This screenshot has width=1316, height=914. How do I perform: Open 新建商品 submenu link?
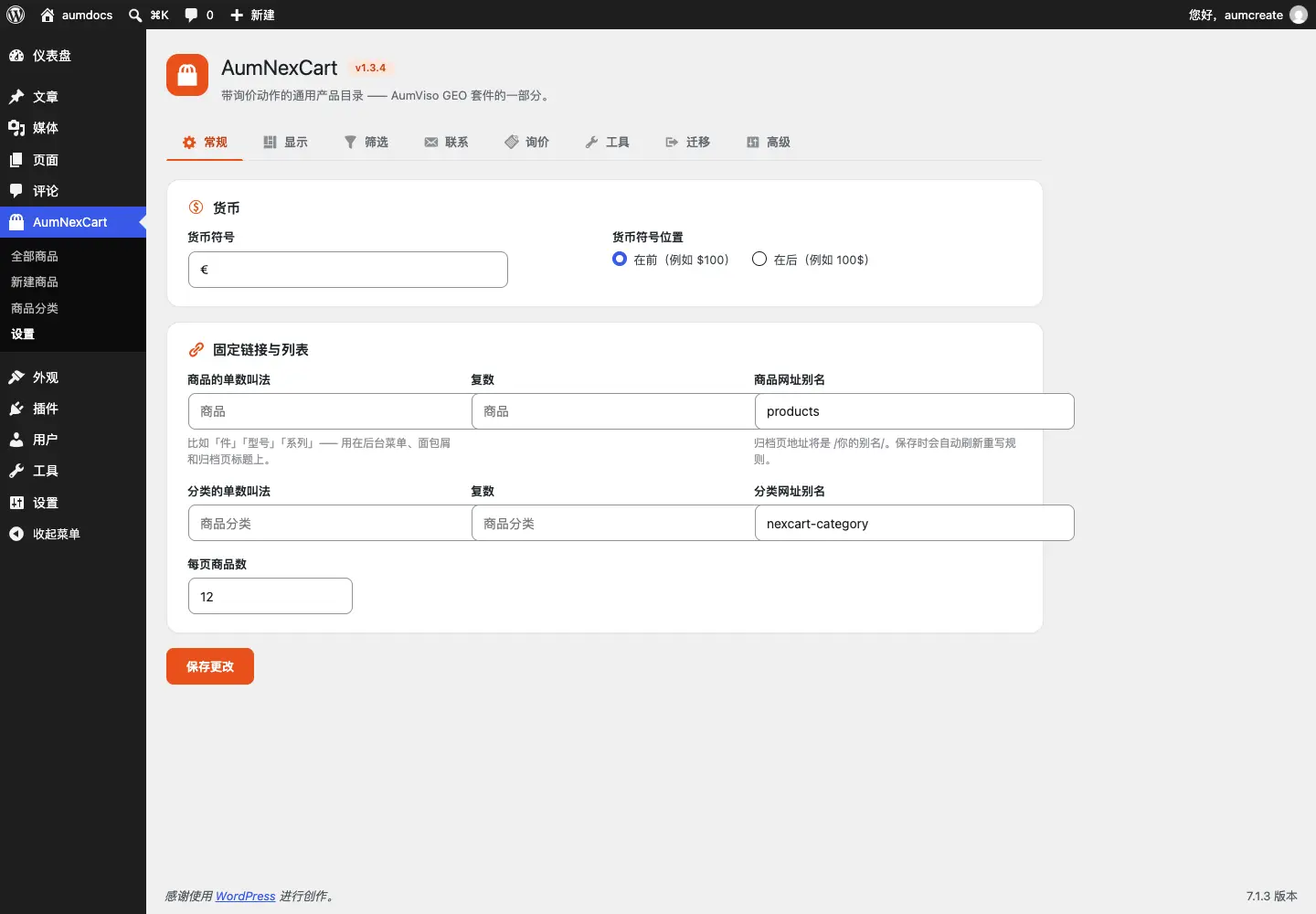(x=35, y=282)
